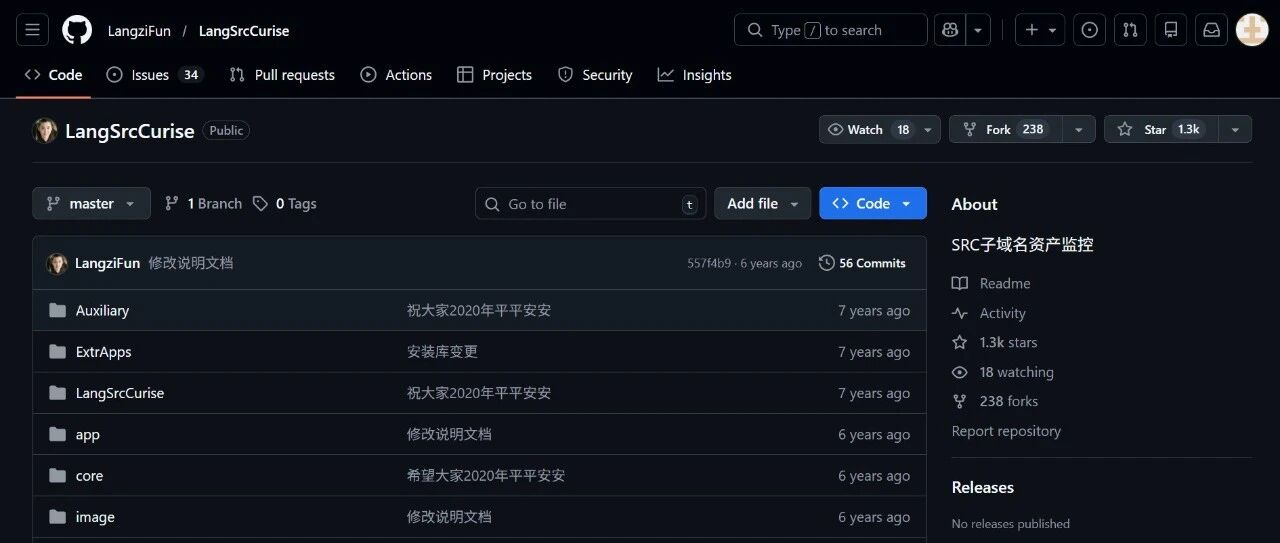Viewport: 1280px width, 543px height.
Task: Click the author avatar in commit bar
Action: coord(57,263)
